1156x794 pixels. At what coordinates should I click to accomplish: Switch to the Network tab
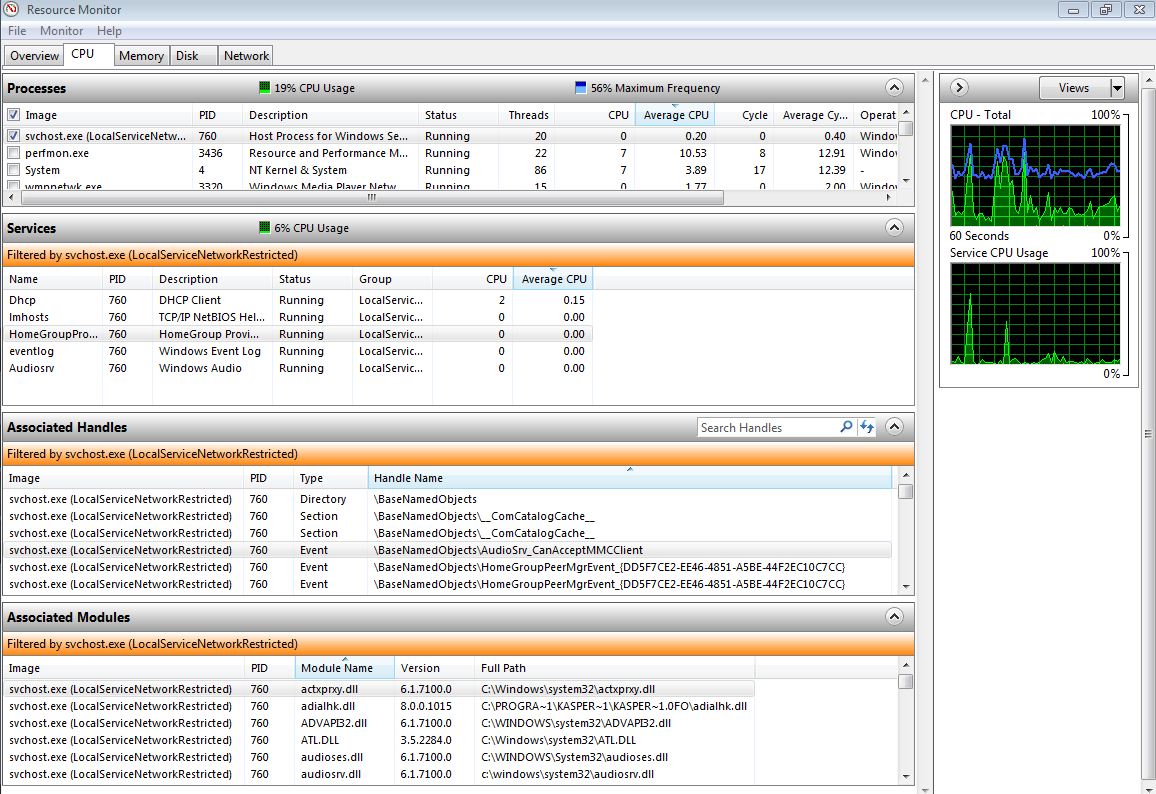[x=246, y=56]
